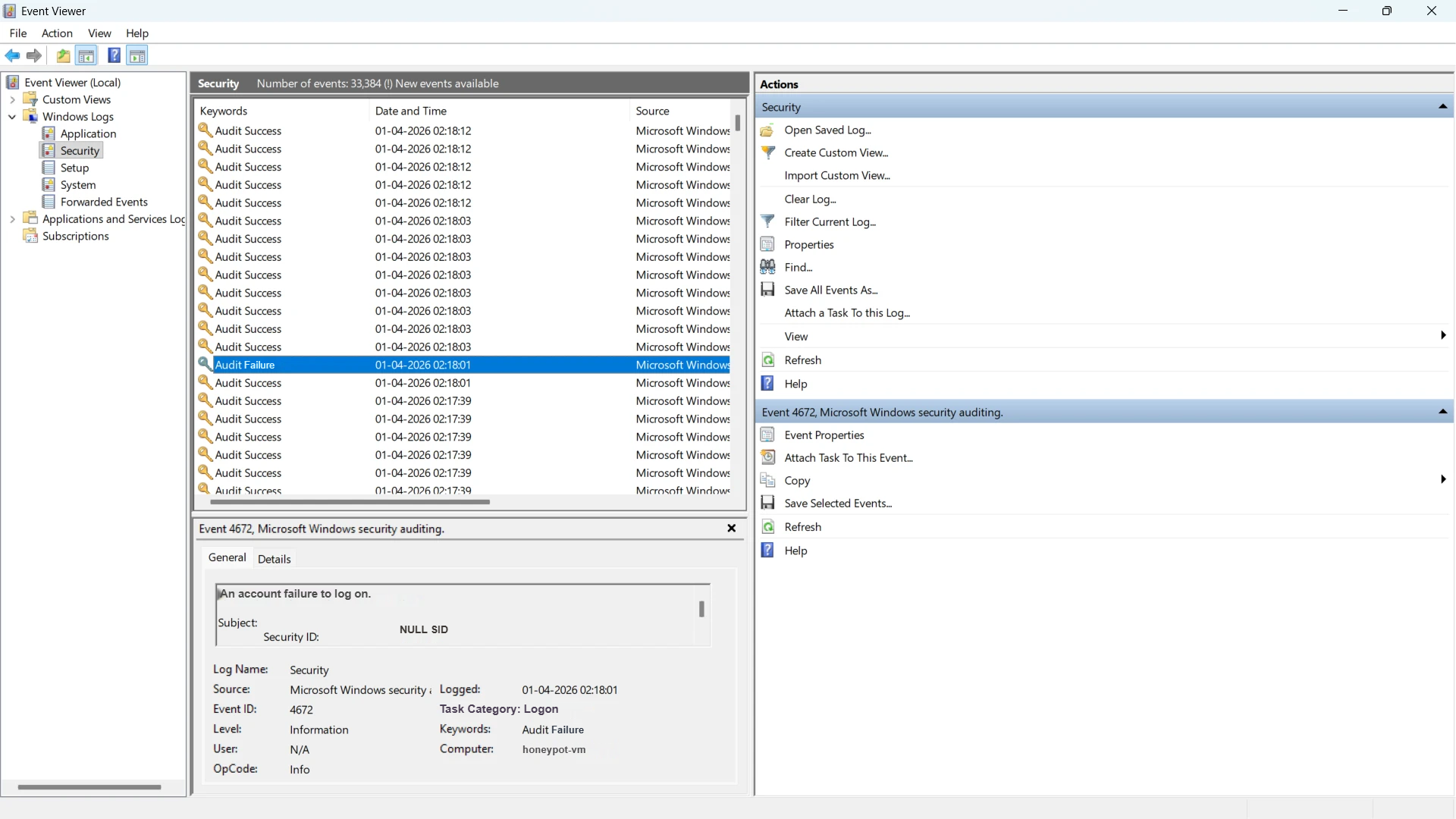
Task: Open the Find dialog via binoculars icon
Action: [x=767, y=267]
